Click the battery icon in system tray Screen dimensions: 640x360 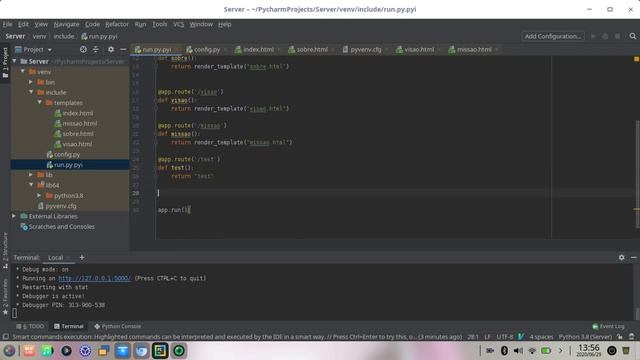click(x=546, y=351)
